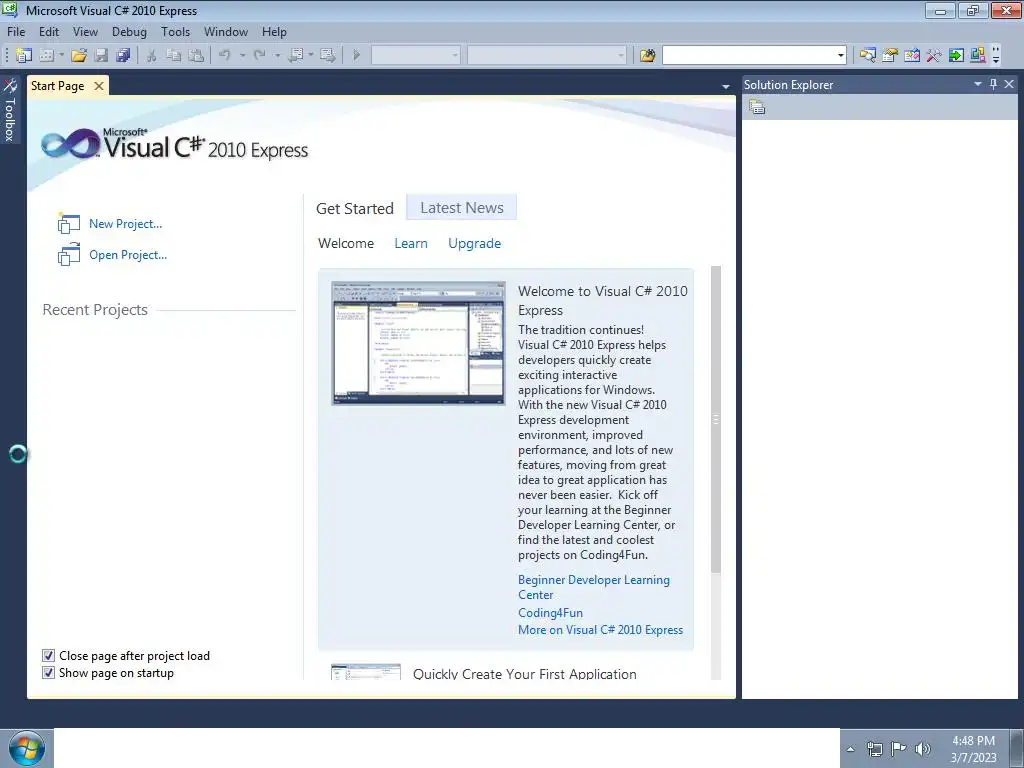This screenshot has height=768, width=1024.
Task: Open the View menu
Action: [x=86, y=31]
